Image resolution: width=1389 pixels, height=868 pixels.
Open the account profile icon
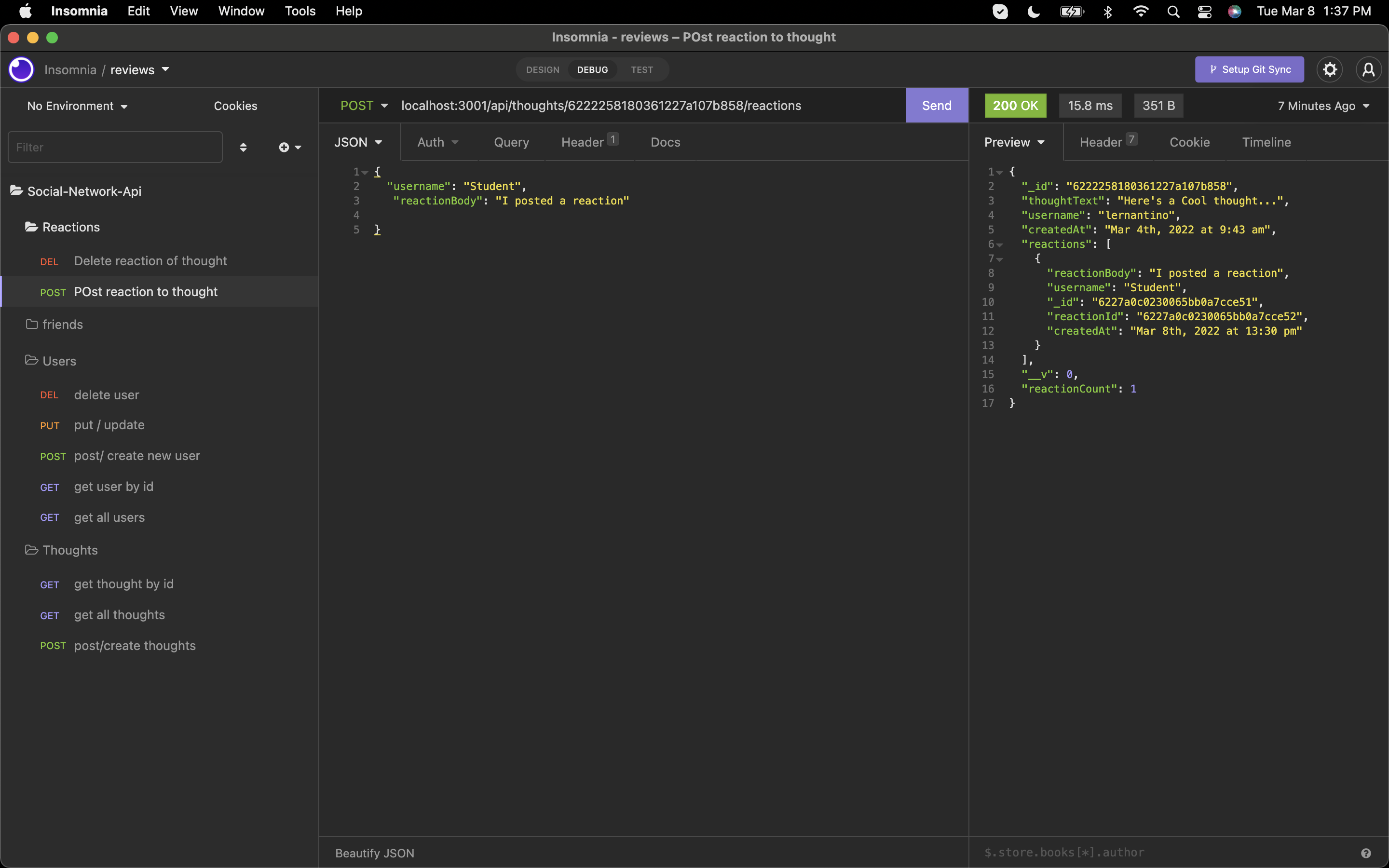click(x=1368, y=69)
